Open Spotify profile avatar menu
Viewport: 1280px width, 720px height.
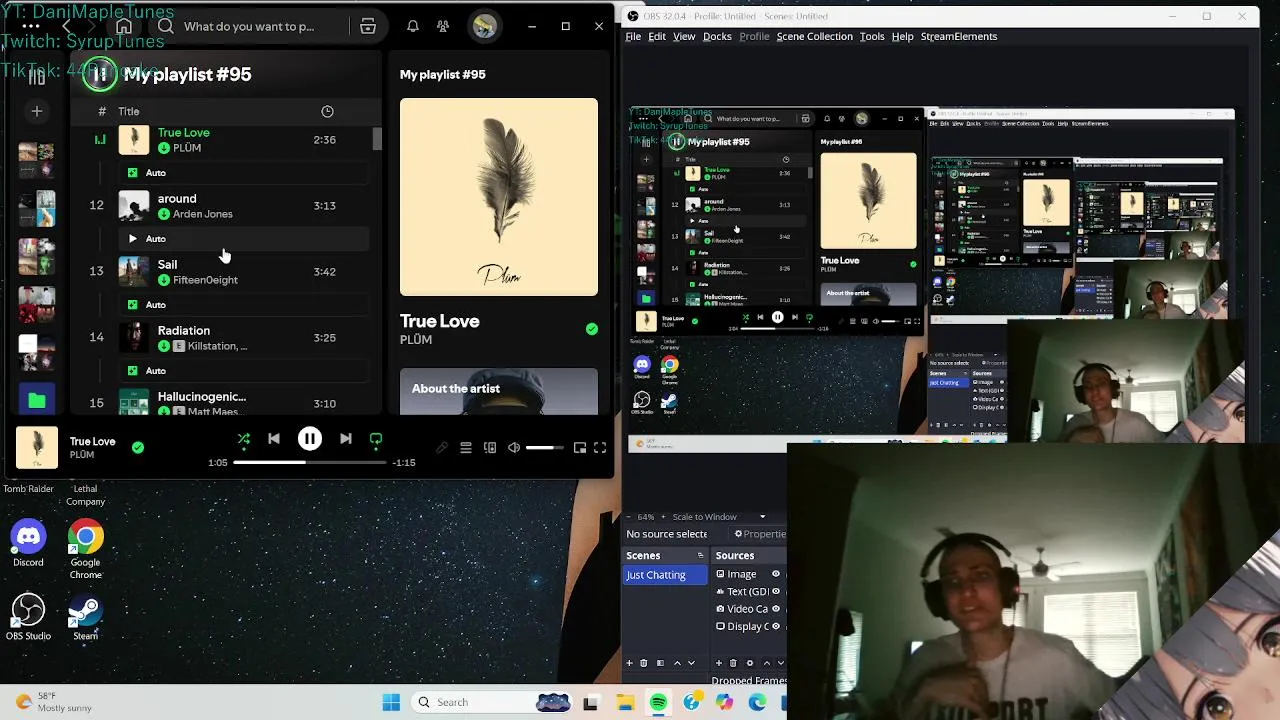[484, 27]
